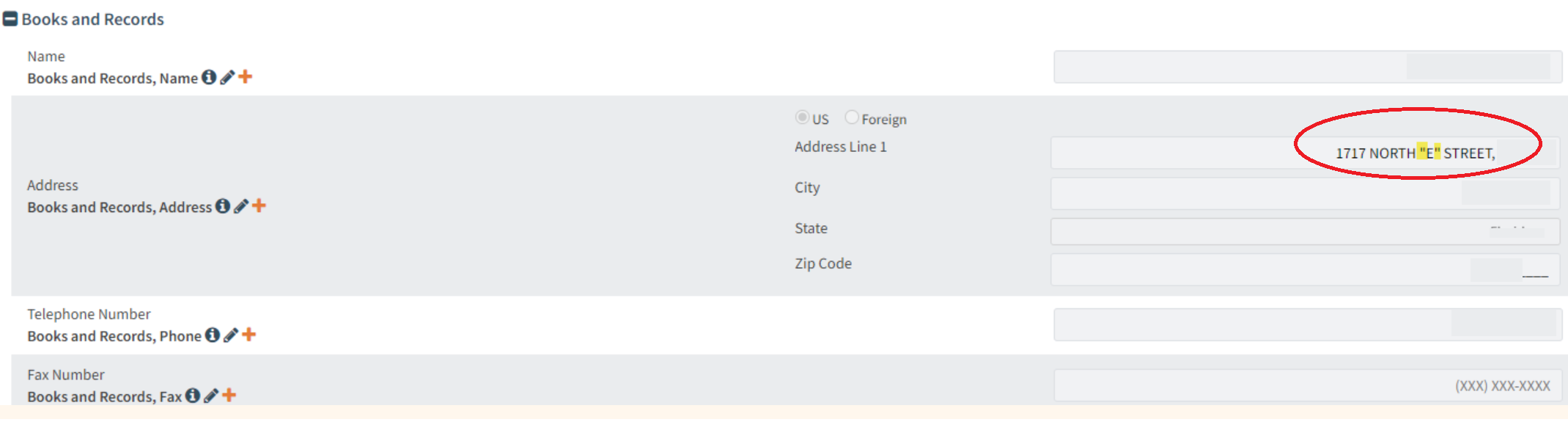Click pencil icon next to Books and Records, Phone
Image resolution: width=1568 pixels, height=422 pixels.
click(x=231, y=335)
